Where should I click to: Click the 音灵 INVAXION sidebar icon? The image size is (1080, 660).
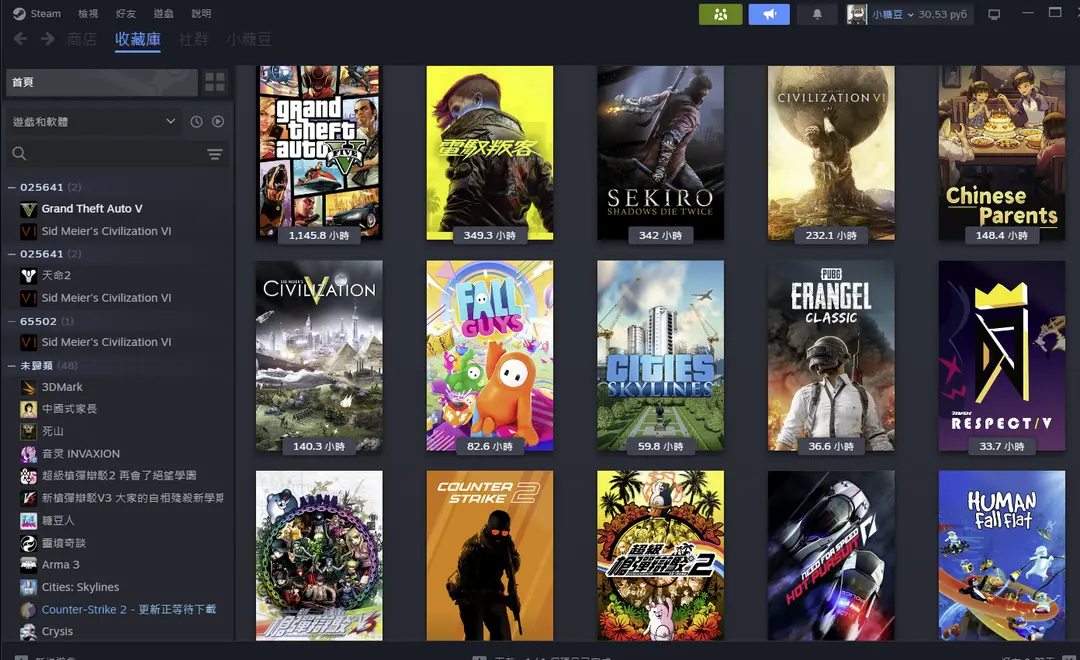[x=28, y=454]
